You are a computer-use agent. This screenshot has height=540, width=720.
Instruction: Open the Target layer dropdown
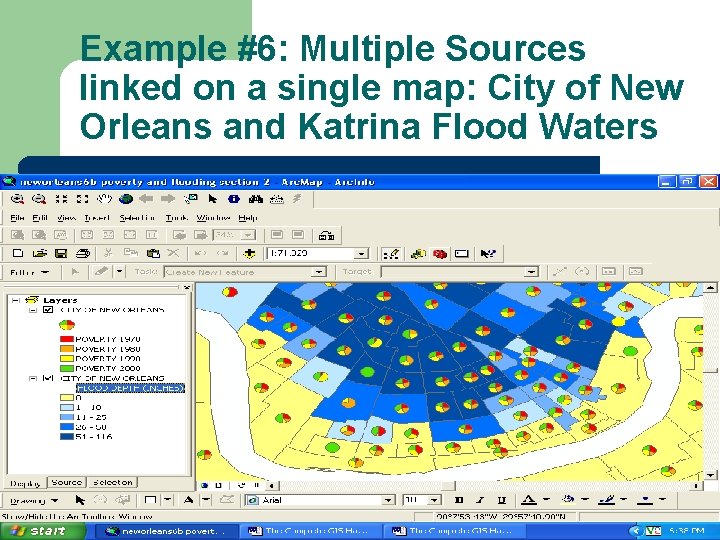(x=531, y=272)
